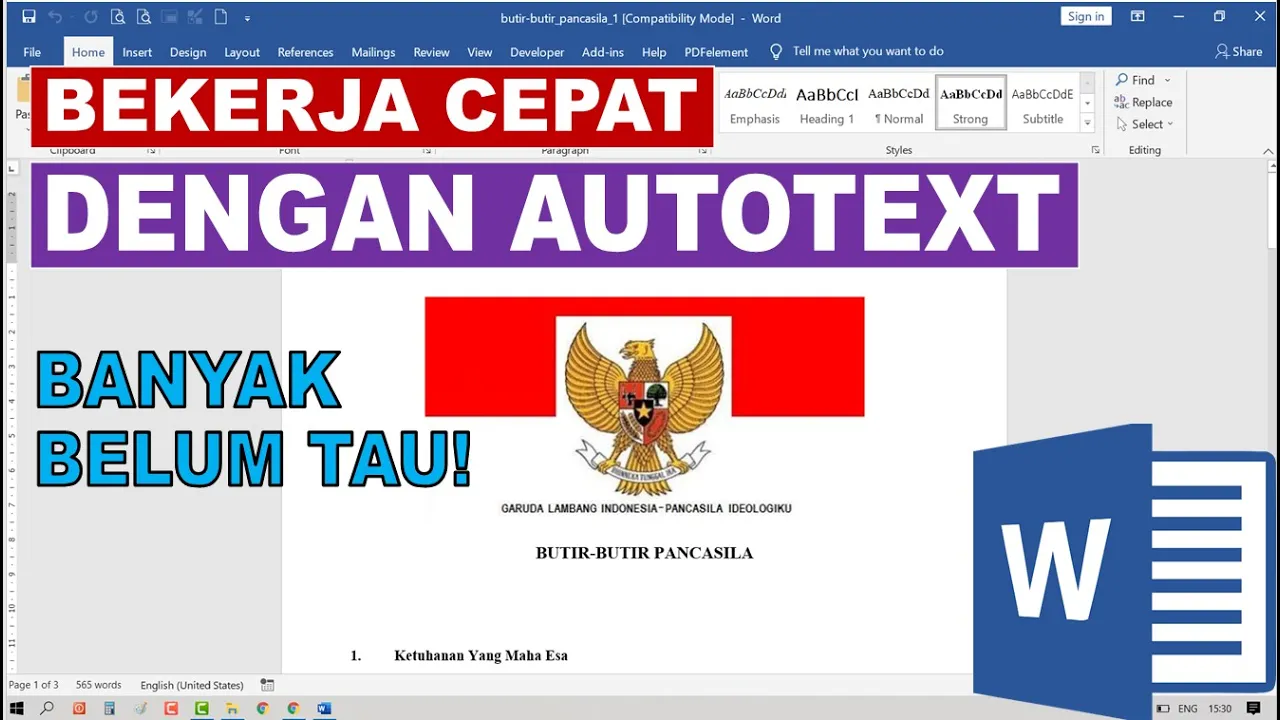Image resolution: width=1280 pixels, height=720 pixels.
Task: Open File Explorer from the taskbar
Action: click(x=232, y=708)
